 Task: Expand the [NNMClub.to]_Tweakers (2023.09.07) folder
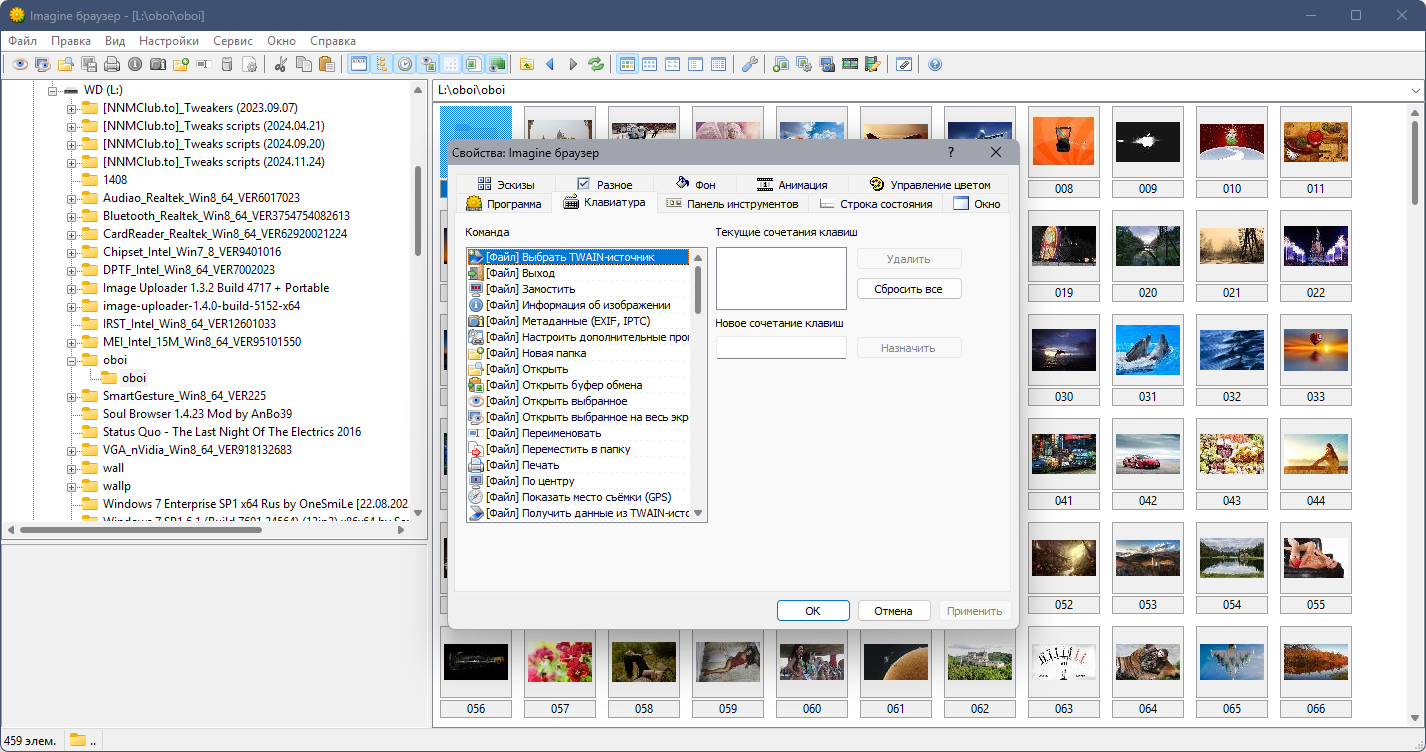(x=71, y=108)
